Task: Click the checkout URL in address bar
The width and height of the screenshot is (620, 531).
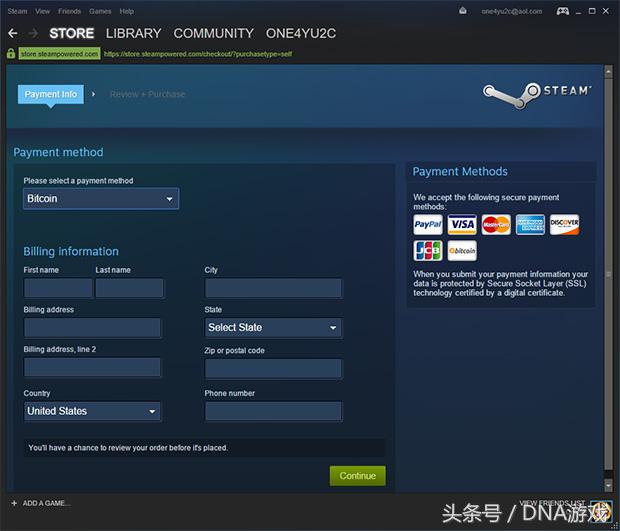Action: [198, 54]
